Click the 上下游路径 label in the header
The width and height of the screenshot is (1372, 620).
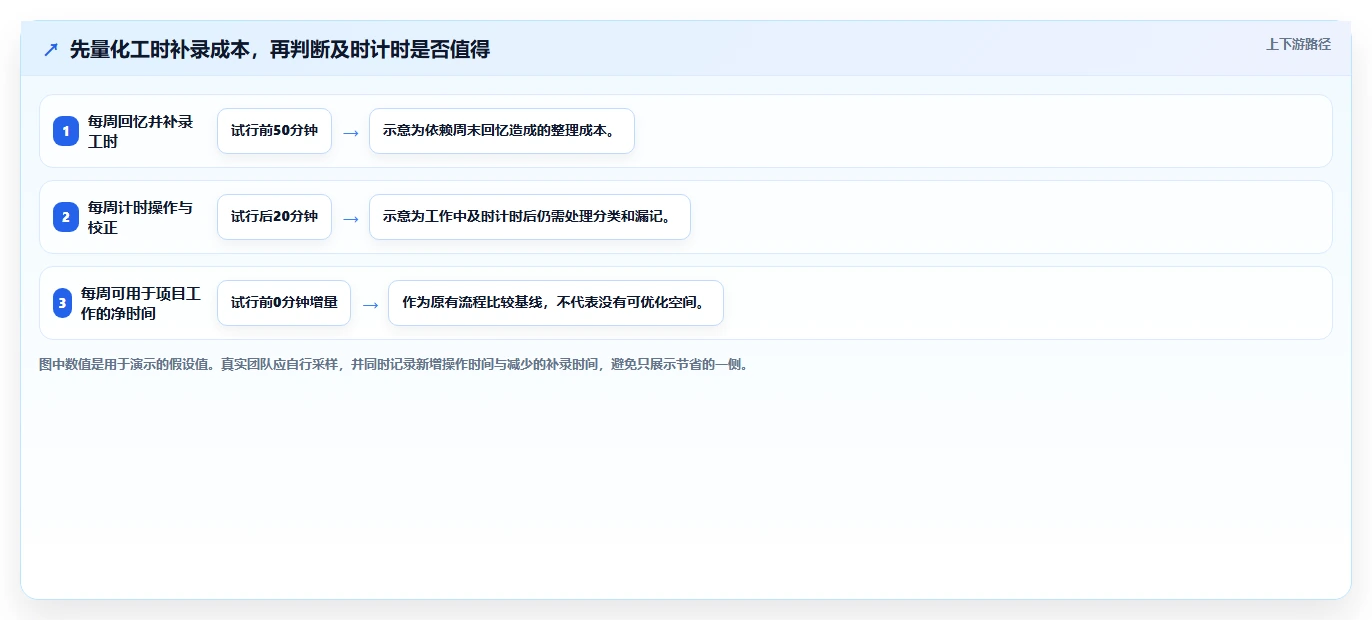click(1298, 44)
